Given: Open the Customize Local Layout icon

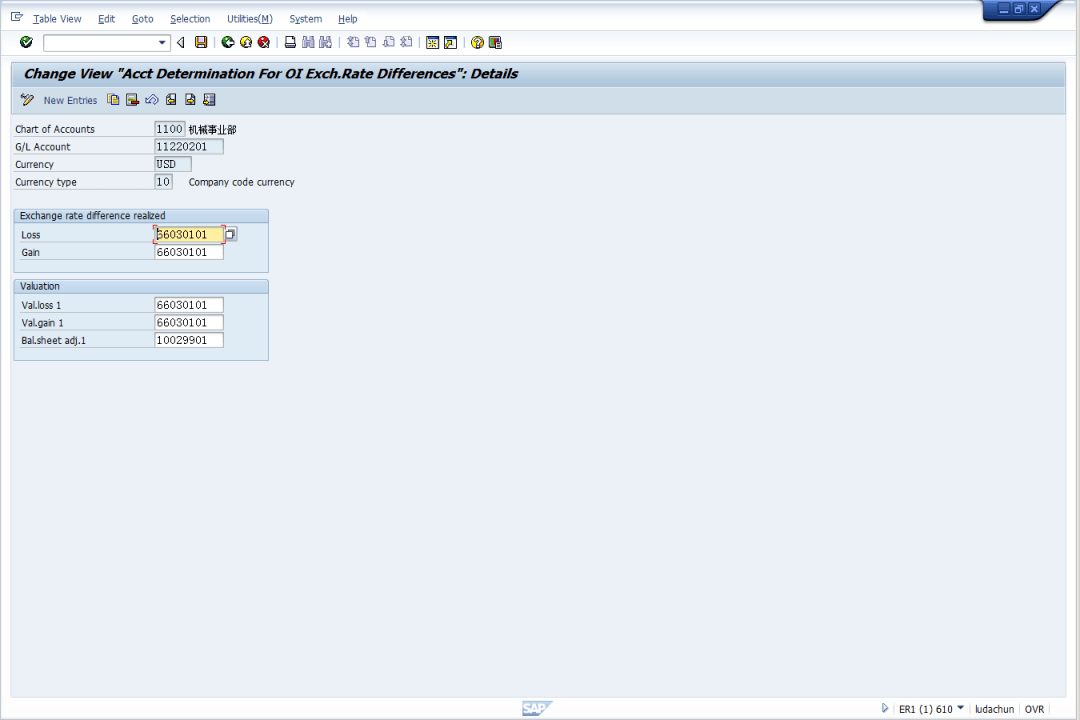Looking at the screenshot, I should click(495, 42).
